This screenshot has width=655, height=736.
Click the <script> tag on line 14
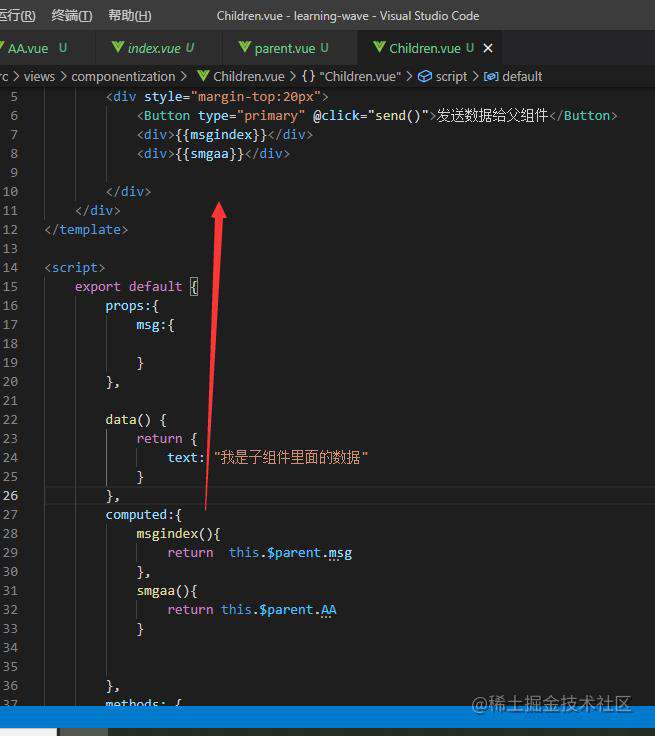(x=75, y=268)
